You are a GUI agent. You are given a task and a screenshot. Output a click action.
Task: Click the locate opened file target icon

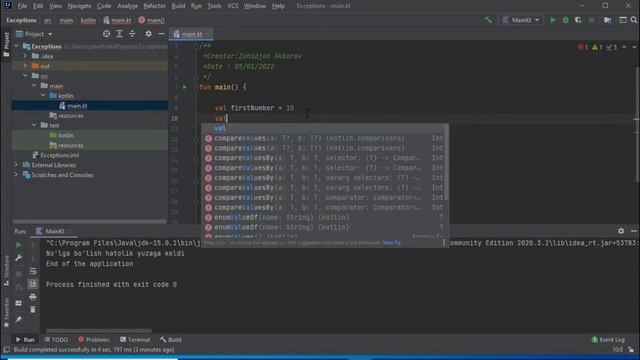(x=107, y=34)
